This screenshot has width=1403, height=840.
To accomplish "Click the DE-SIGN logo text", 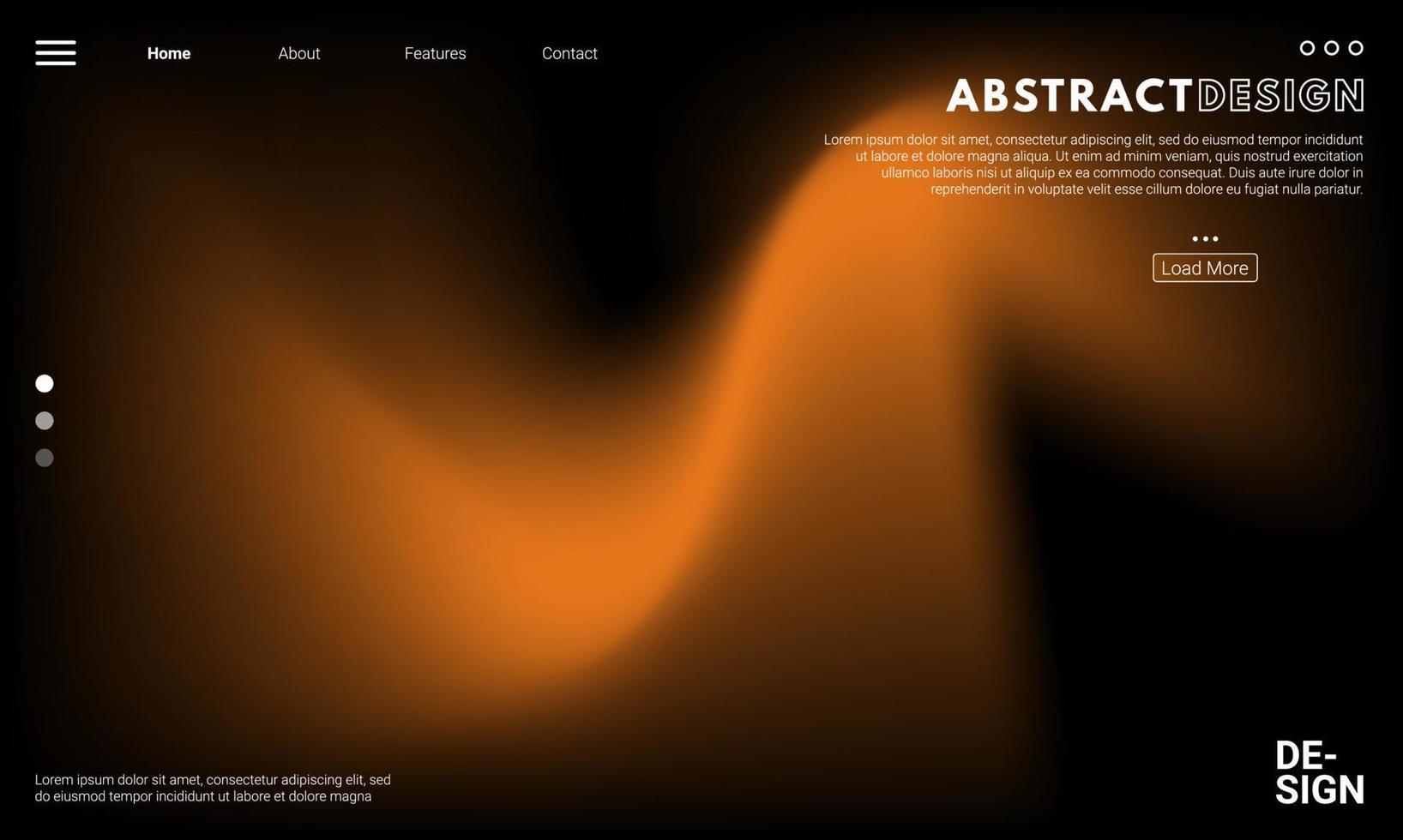I will pyautogui.click(x=1319, y=773).
